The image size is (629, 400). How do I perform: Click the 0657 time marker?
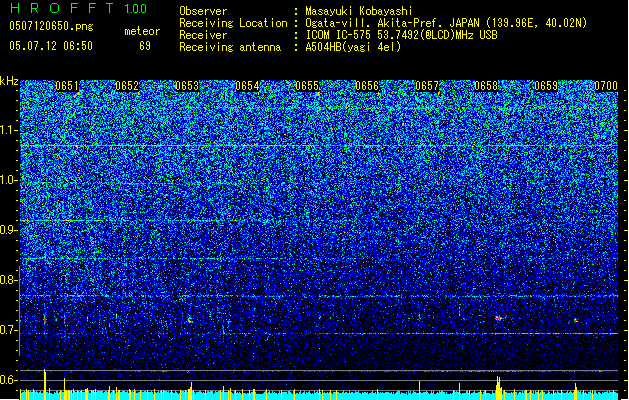(427, 86)
